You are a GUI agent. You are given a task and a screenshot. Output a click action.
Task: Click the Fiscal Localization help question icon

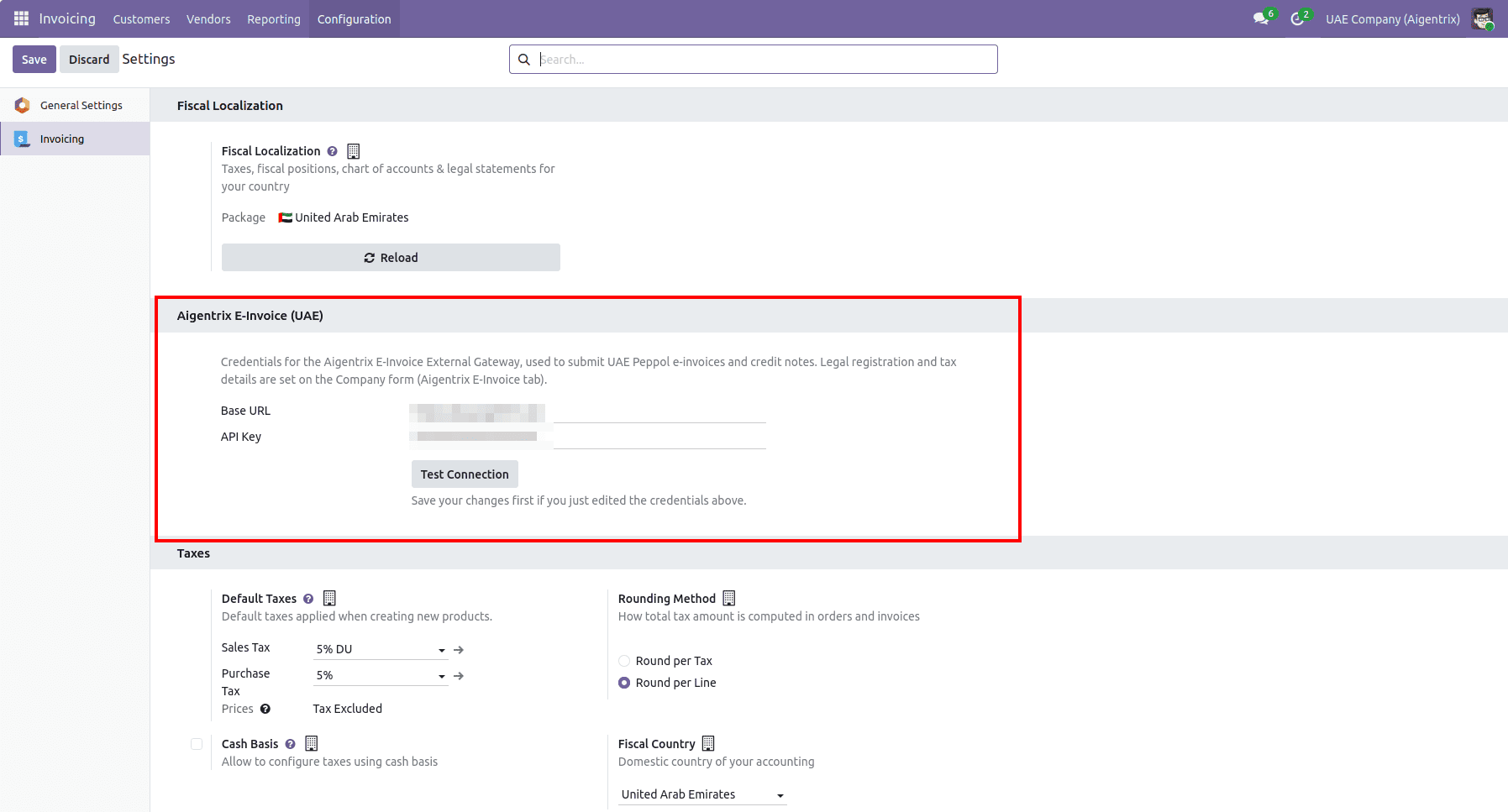point(333,152)
